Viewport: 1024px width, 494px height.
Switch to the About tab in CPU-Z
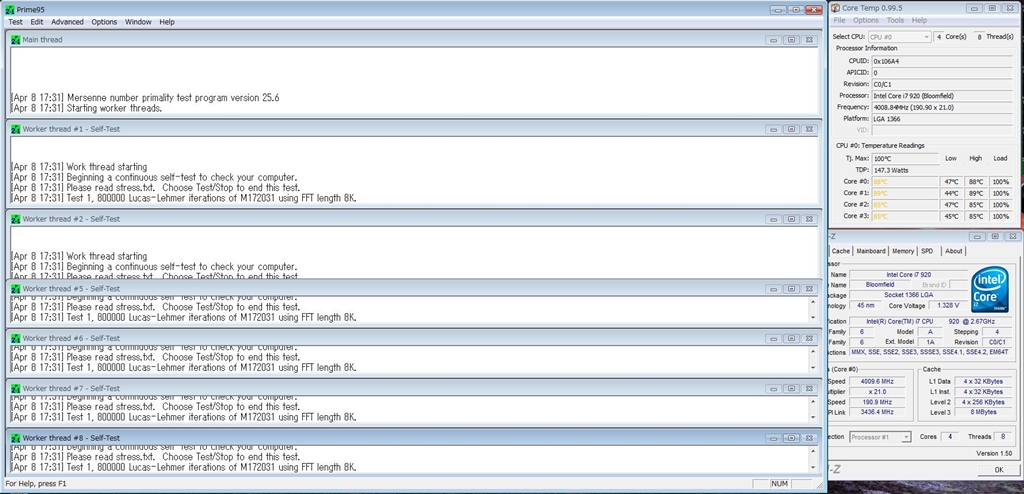point(953,251)
